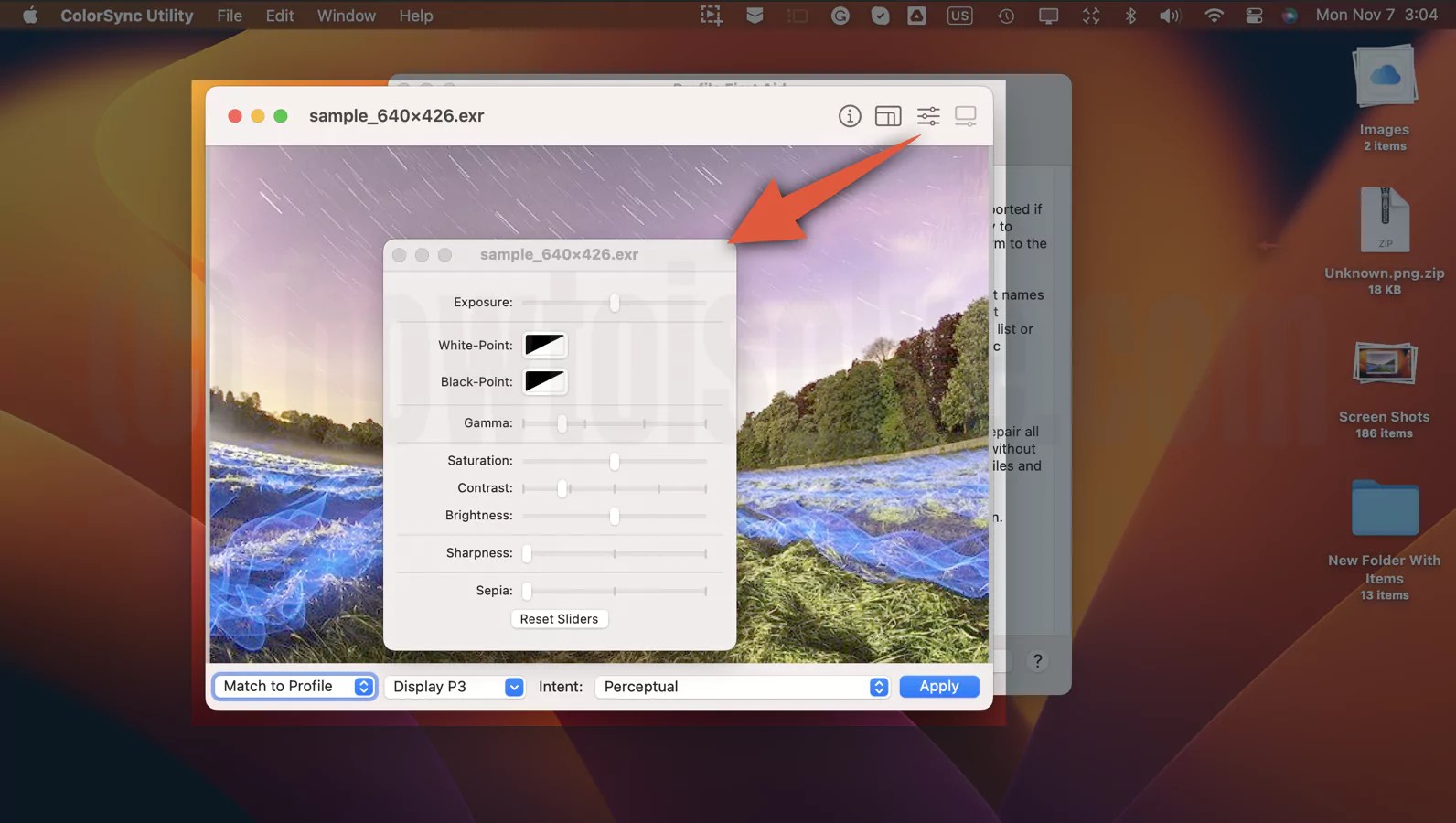The width and height of the screenshot is (1456, 823).
Task: Toggle the split comparison view icon
Action: pyautogui.click(x=888, y=116)
